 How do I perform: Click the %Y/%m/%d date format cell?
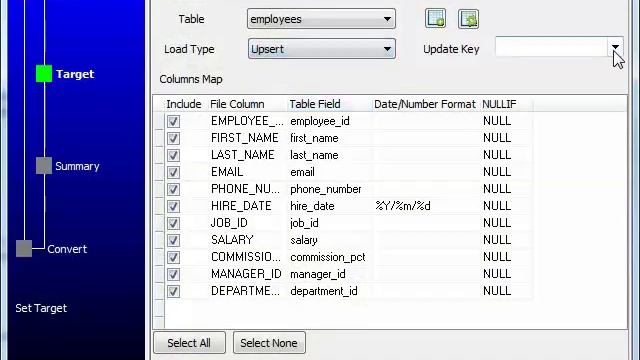pyautogui.click(x=426, y=206)
